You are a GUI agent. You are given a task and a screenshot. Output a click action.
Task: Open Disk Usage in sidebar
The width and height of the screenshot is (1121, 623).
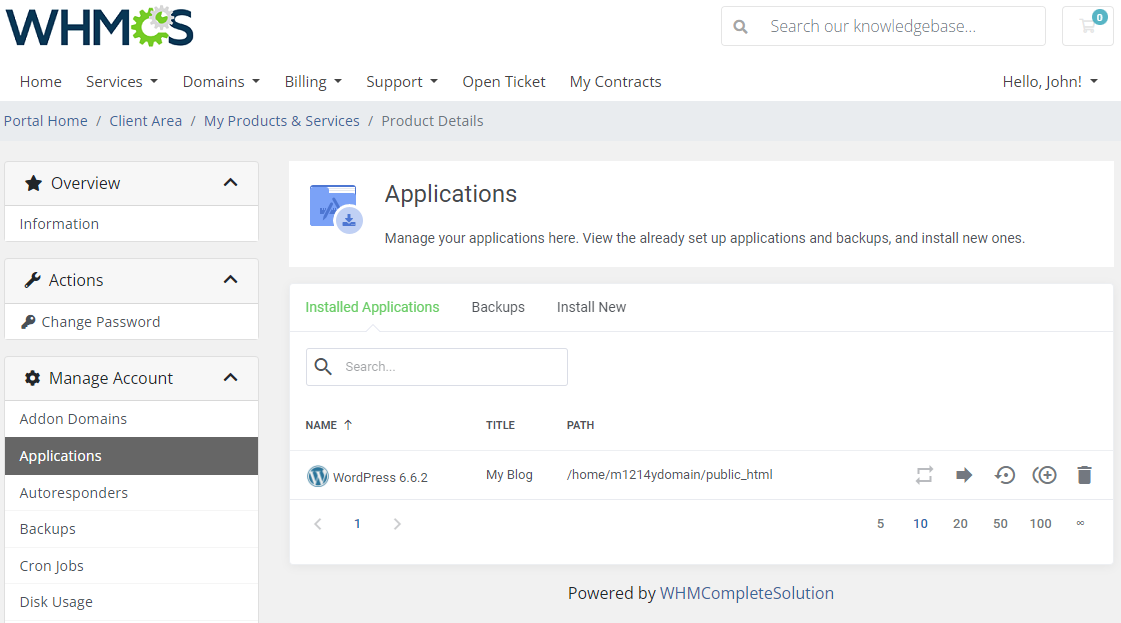(x=132, y=602)
